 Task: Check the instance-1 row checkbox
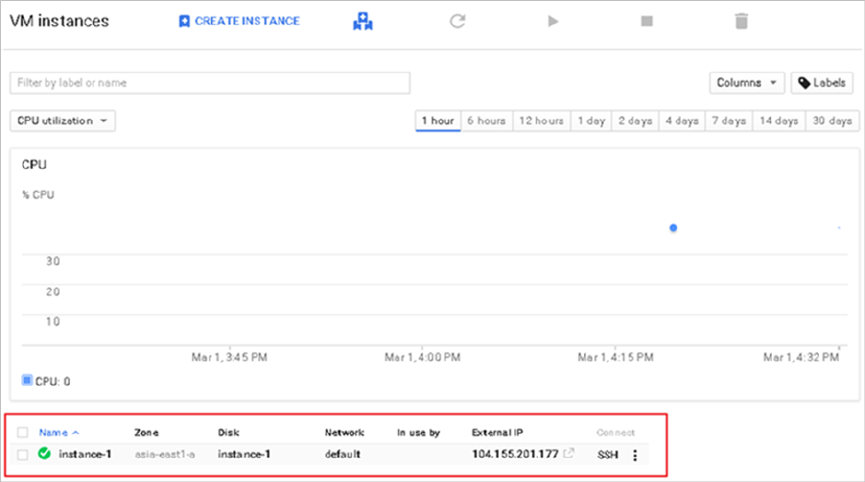23,455
